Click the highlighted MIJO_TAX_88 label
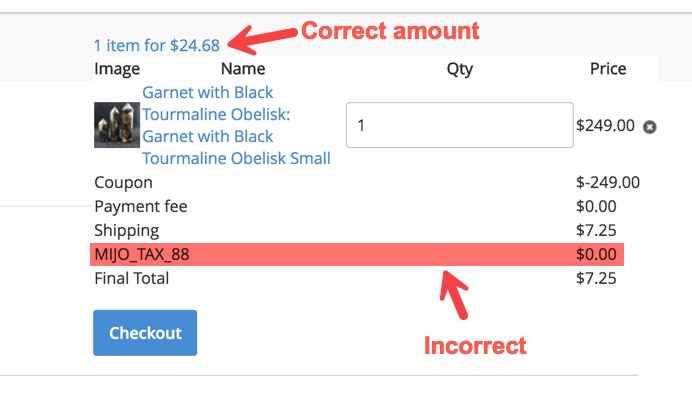 click(x=142, y=255)
